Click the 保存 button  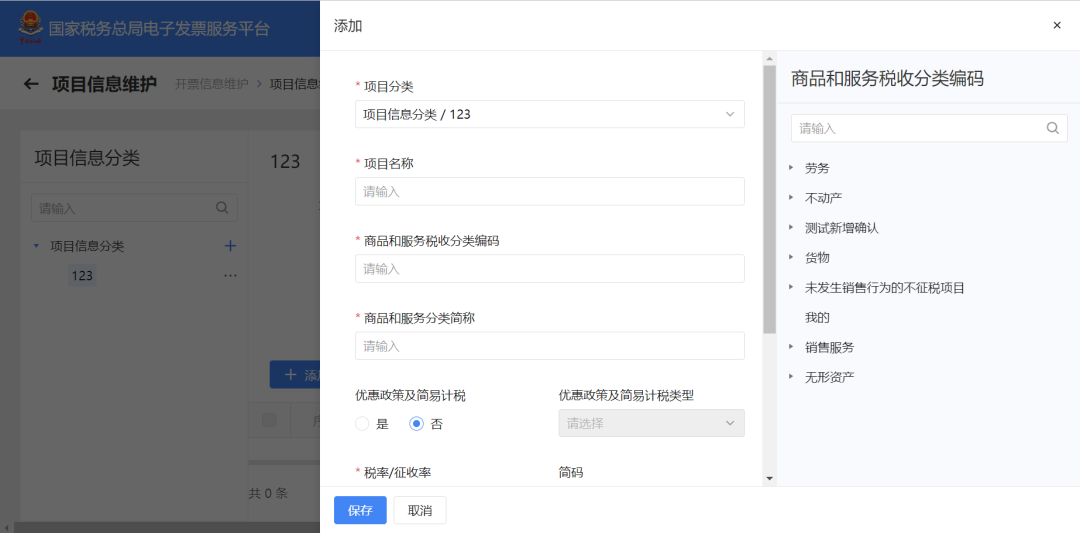tap(360, 510)
